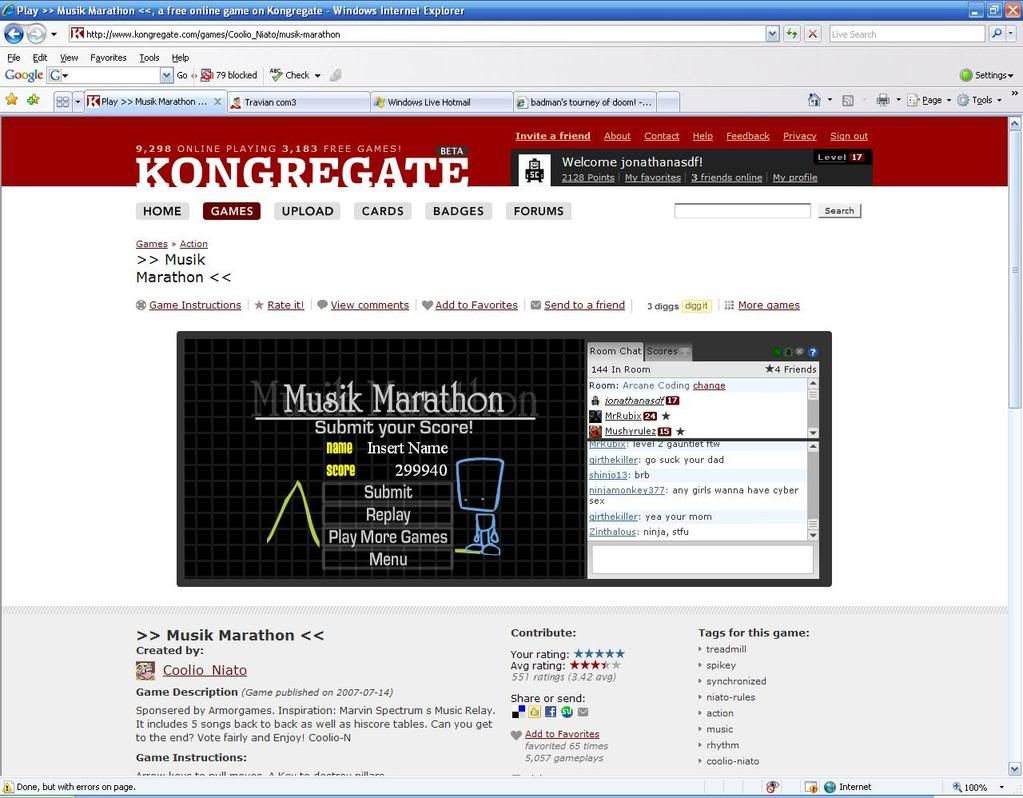The height and width of the screenshot is (798, 1023).
Task: Open the IE home page icon
Action: point(814,100)
